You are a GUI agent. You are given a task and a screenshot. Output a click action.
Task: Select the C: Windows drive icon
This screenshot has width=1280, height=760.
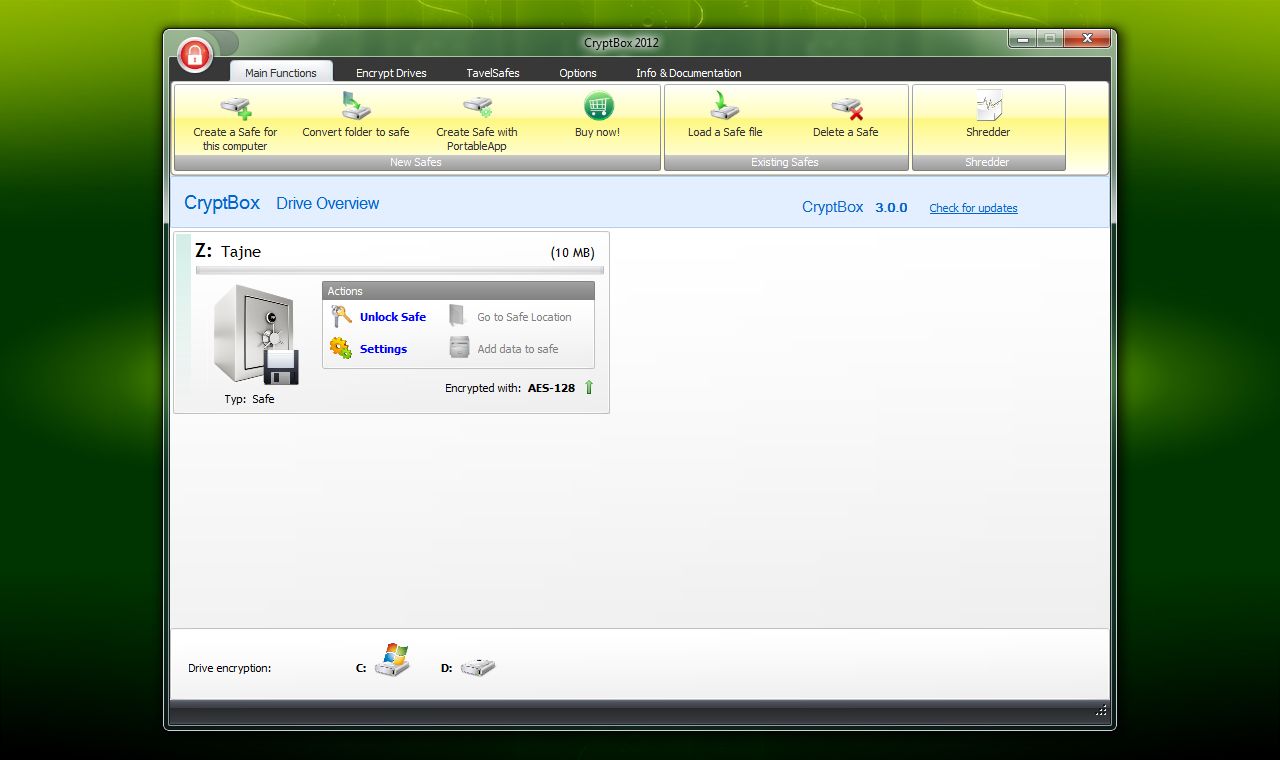[x=393, y=661]
